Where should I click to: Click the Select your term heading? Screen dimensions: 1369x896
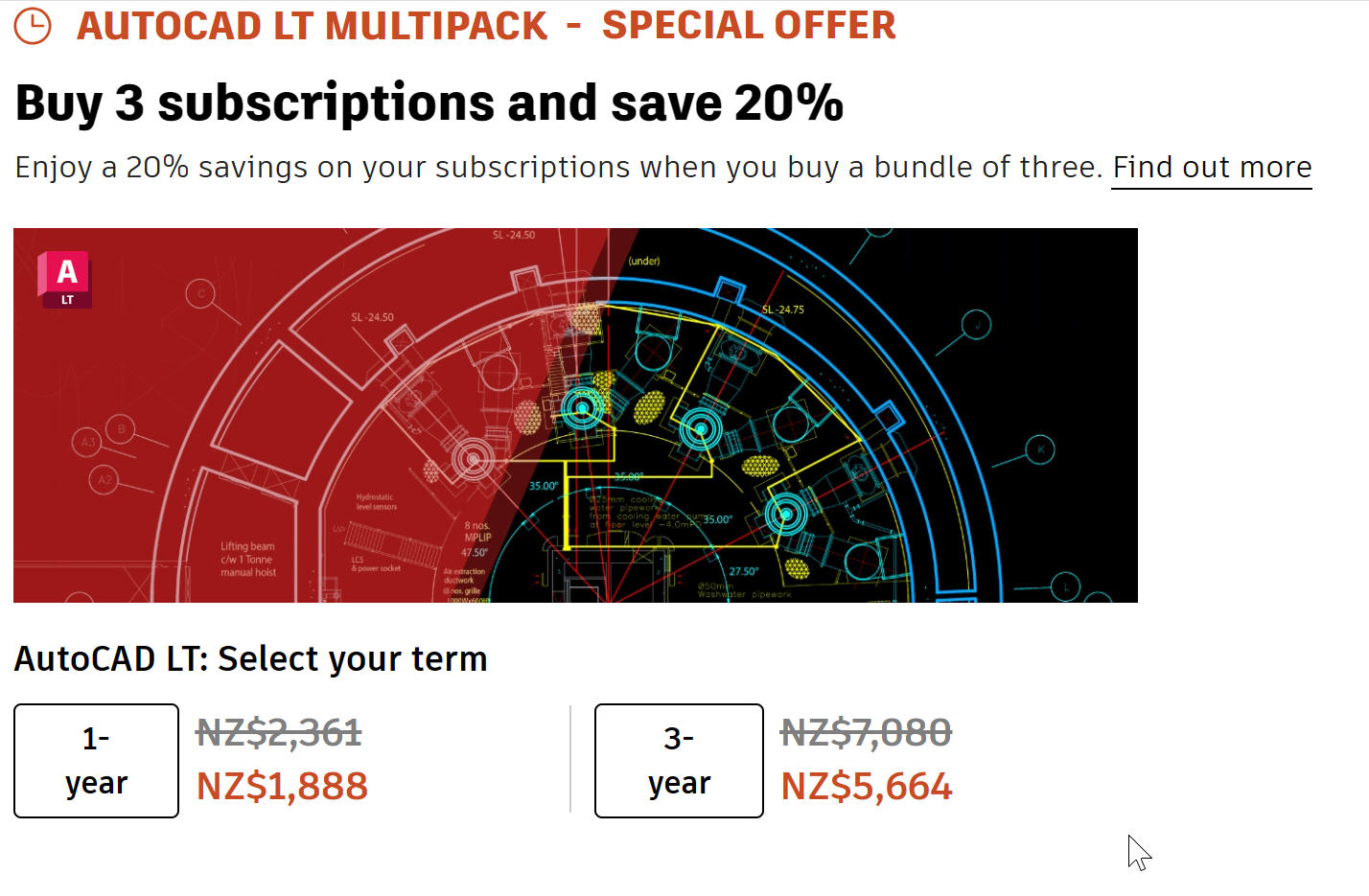(251, 659)
